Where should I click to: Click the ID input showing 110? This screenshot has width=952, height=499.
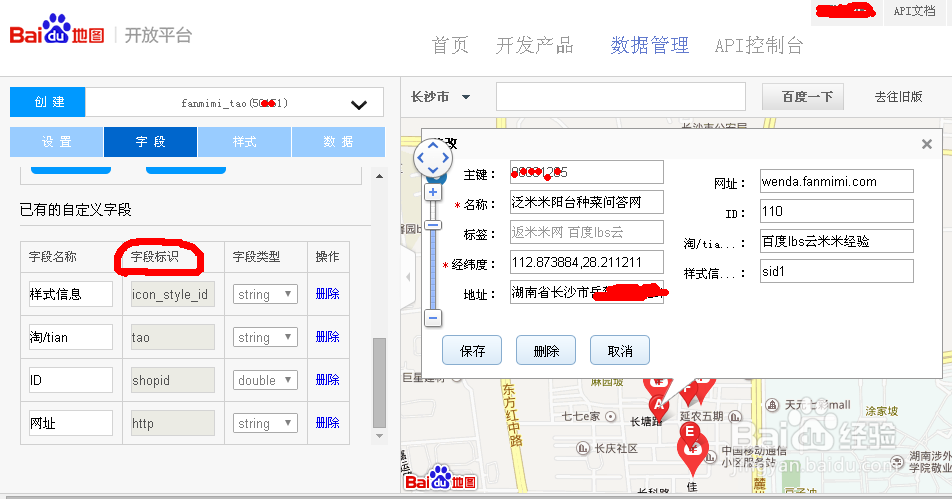[837, 211]
